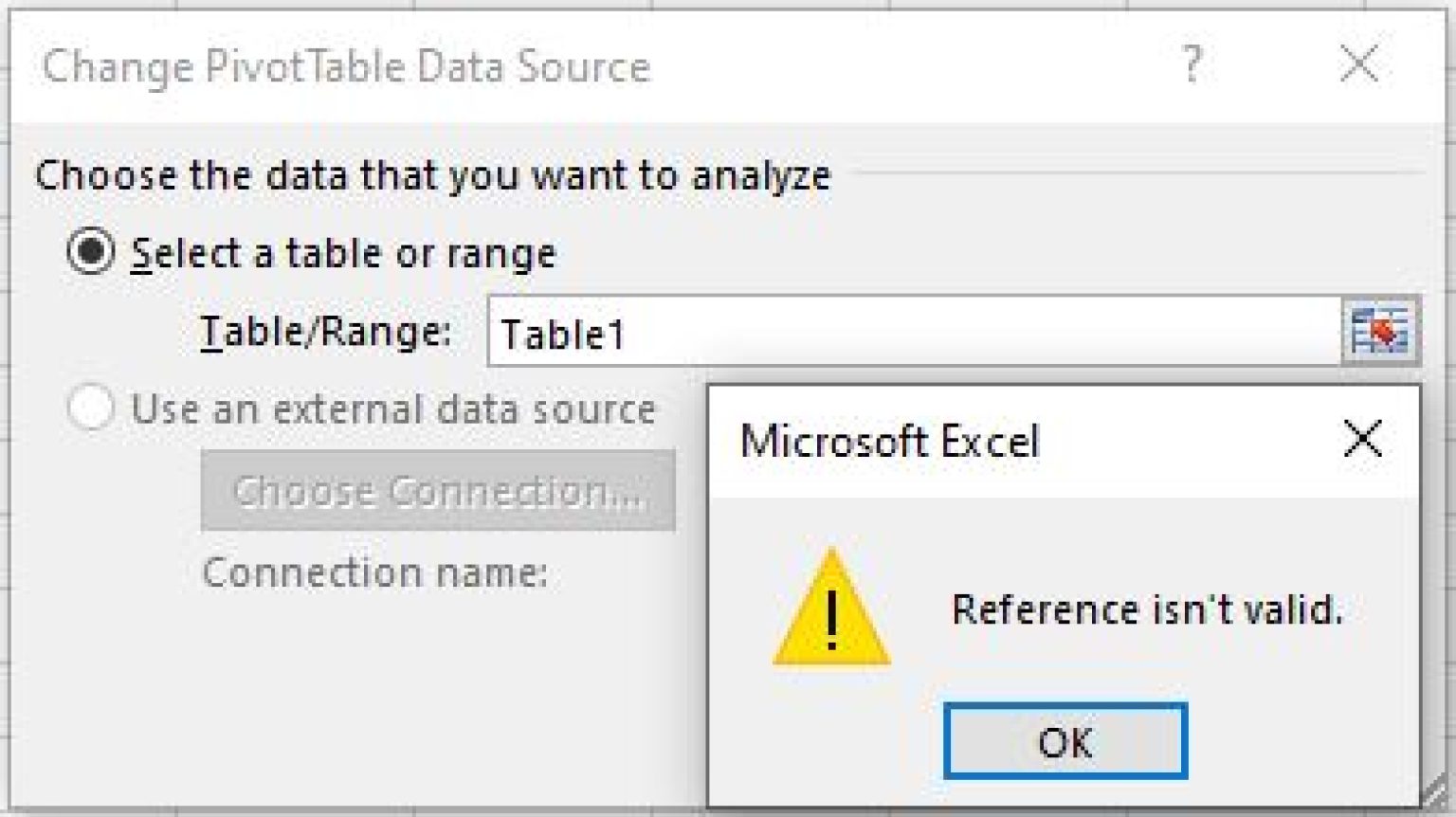Click the Change PivotTable Data Source title text
Viewport: 1456px width, 817px height.
[346, 66]
